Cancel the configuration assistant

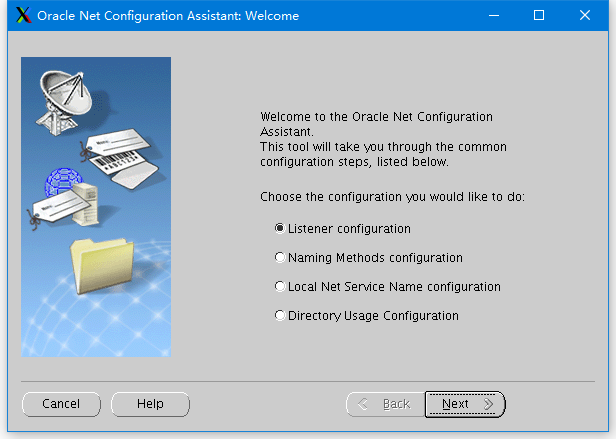coord(61,404)
